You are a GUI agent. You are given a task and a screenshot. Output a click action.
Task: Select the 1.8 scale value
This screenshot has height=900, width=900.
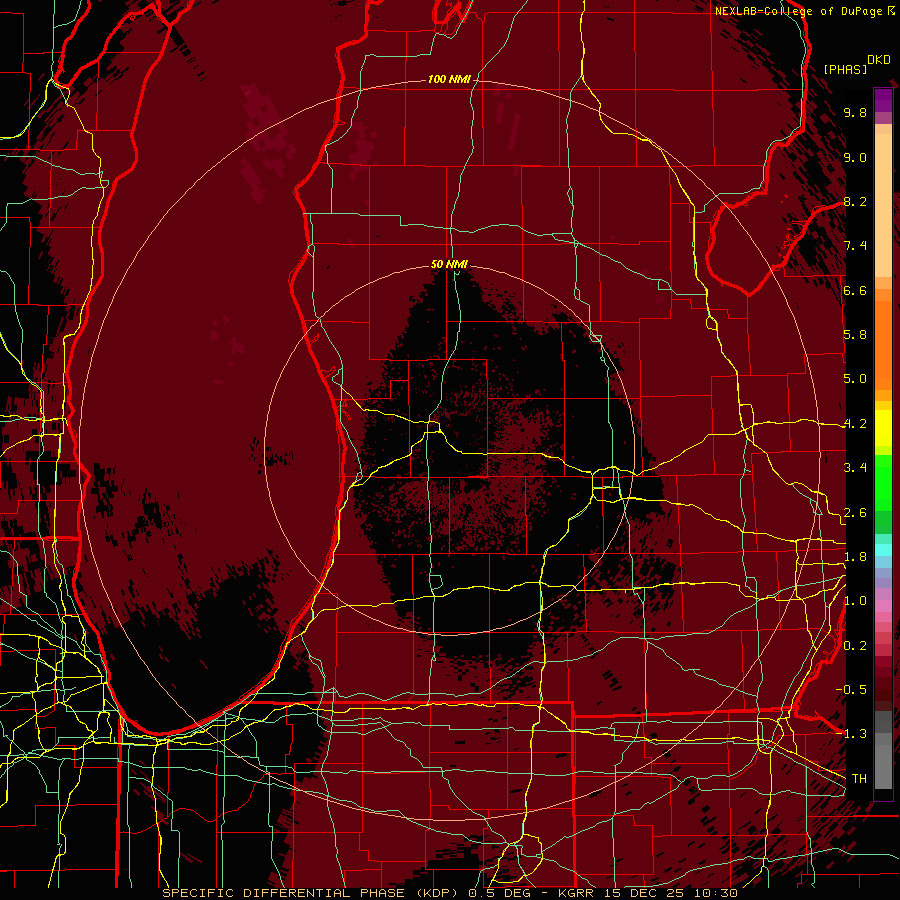[x=855, y=557]
